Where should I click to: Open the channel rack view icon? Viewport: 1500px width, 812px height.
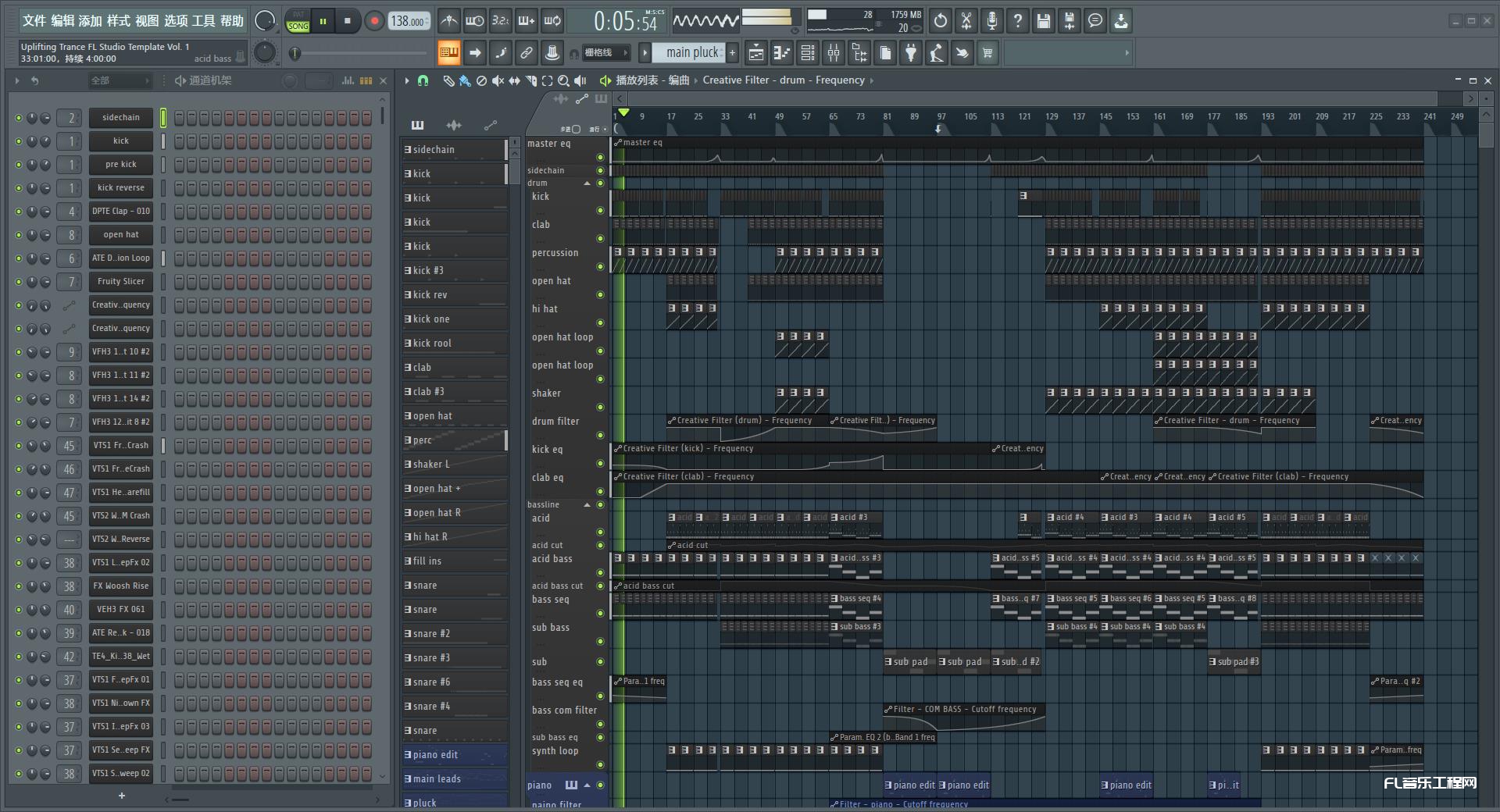(x=808, y=53)
